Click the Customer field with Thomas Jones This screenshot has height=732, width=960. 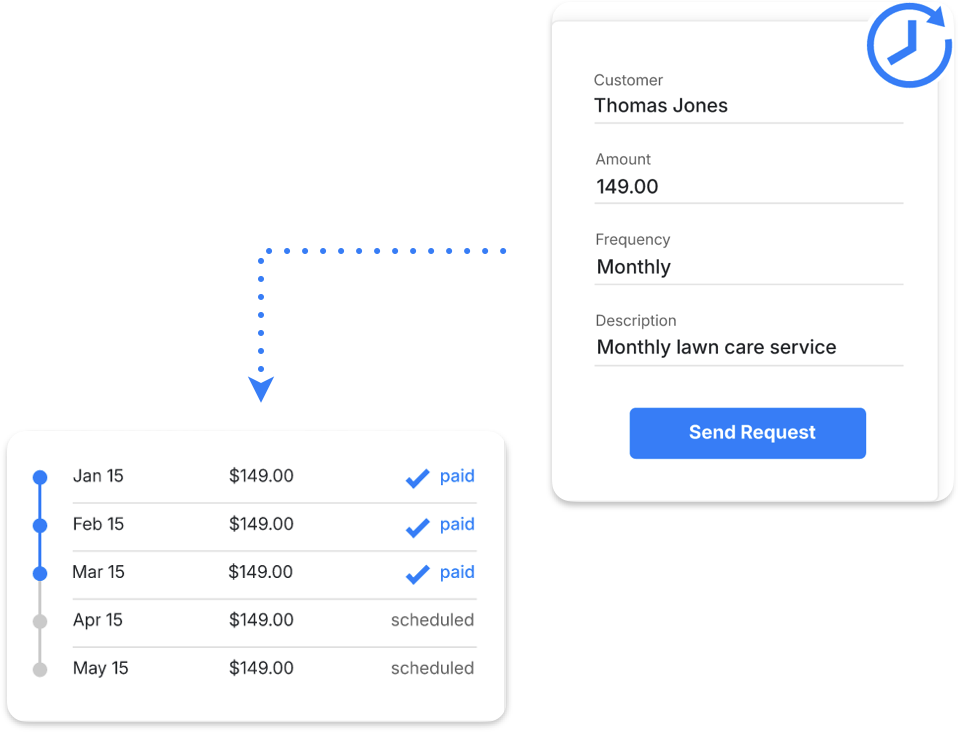click(748, 106)
